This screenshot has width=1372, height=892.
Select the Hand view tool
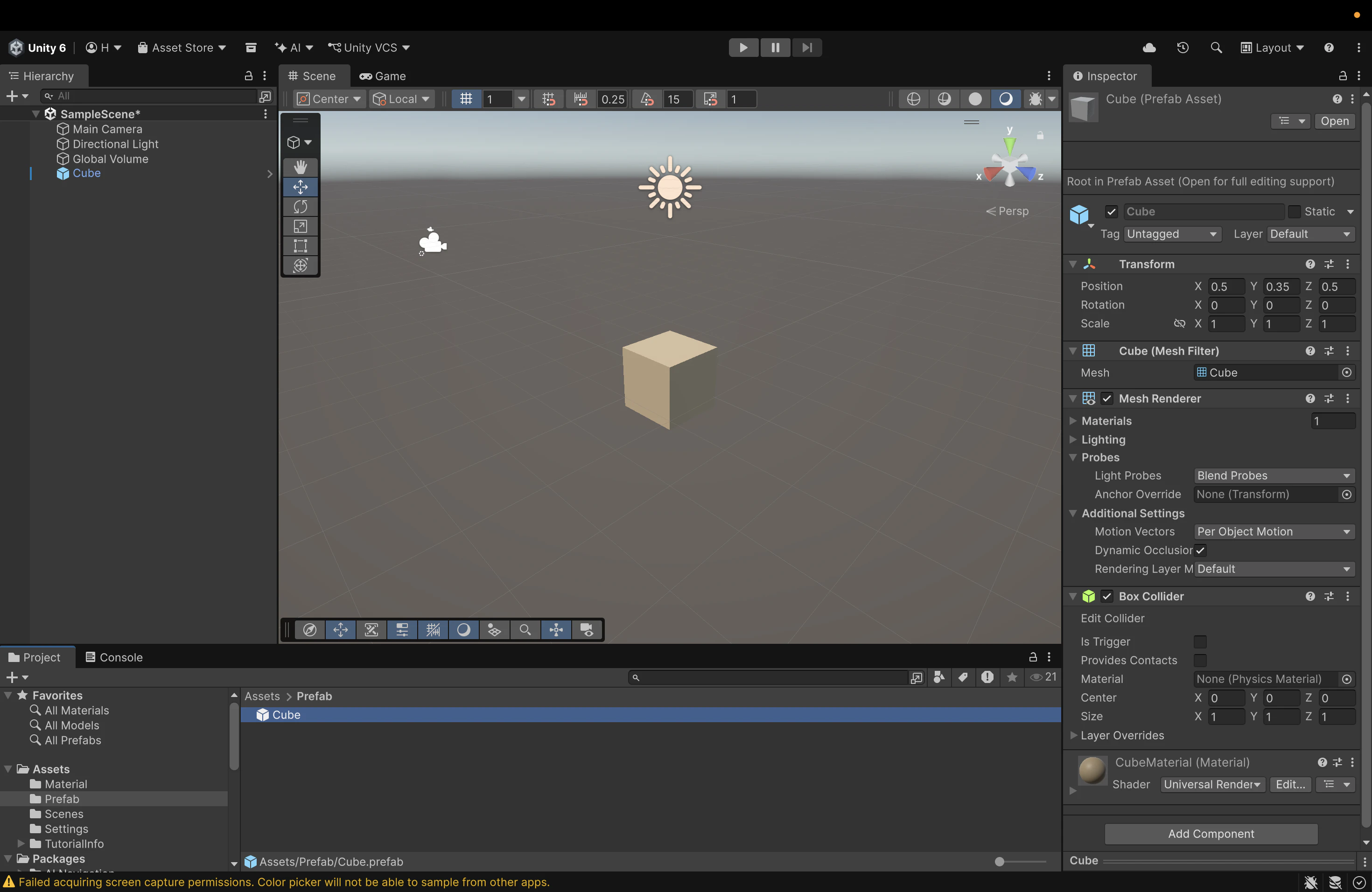click(x=301, y=167)
